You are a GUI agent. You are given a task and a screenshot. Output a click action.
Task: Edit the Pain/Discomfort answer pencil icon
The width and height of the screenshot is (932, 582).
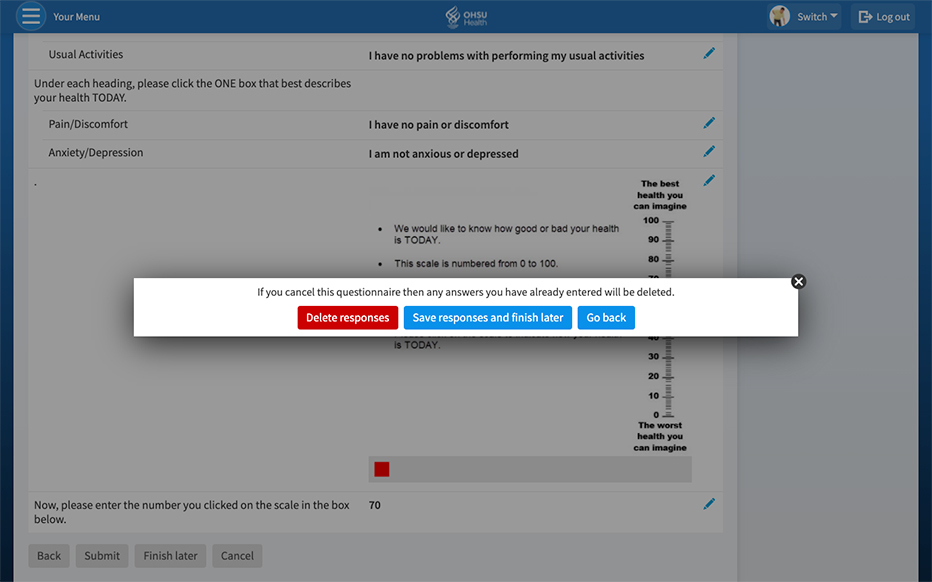pyautogui.click(x=709, y=123)
